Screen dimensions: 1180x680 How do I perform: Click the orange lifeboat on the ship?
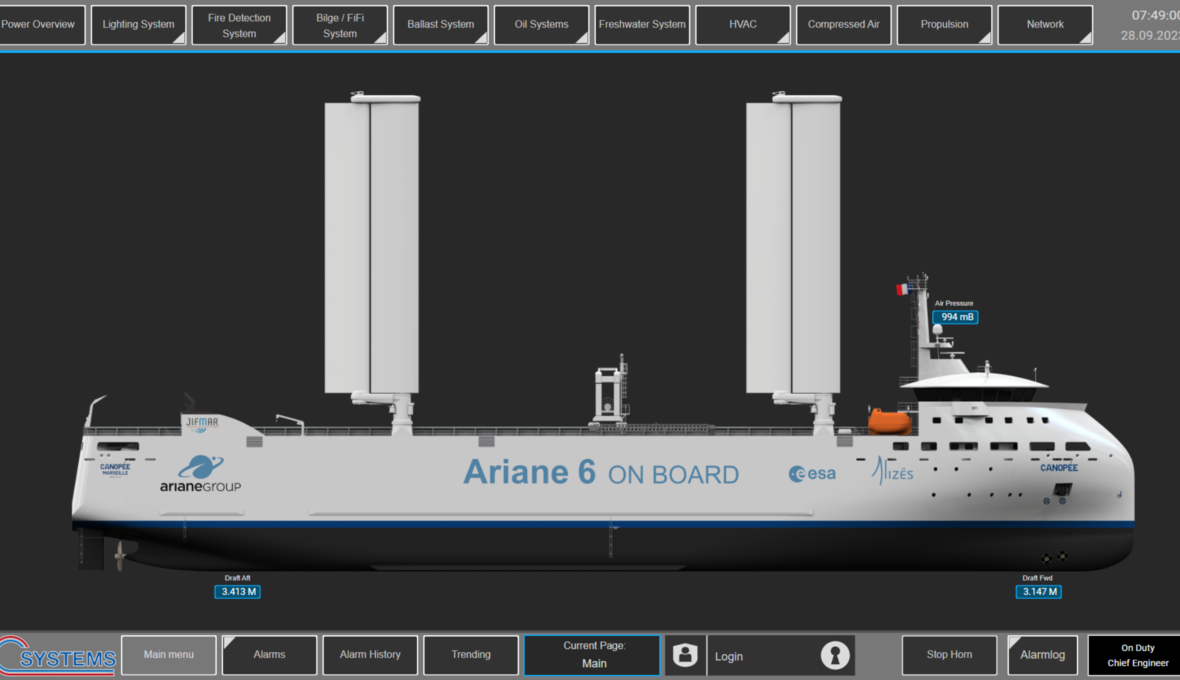(889, 421)
